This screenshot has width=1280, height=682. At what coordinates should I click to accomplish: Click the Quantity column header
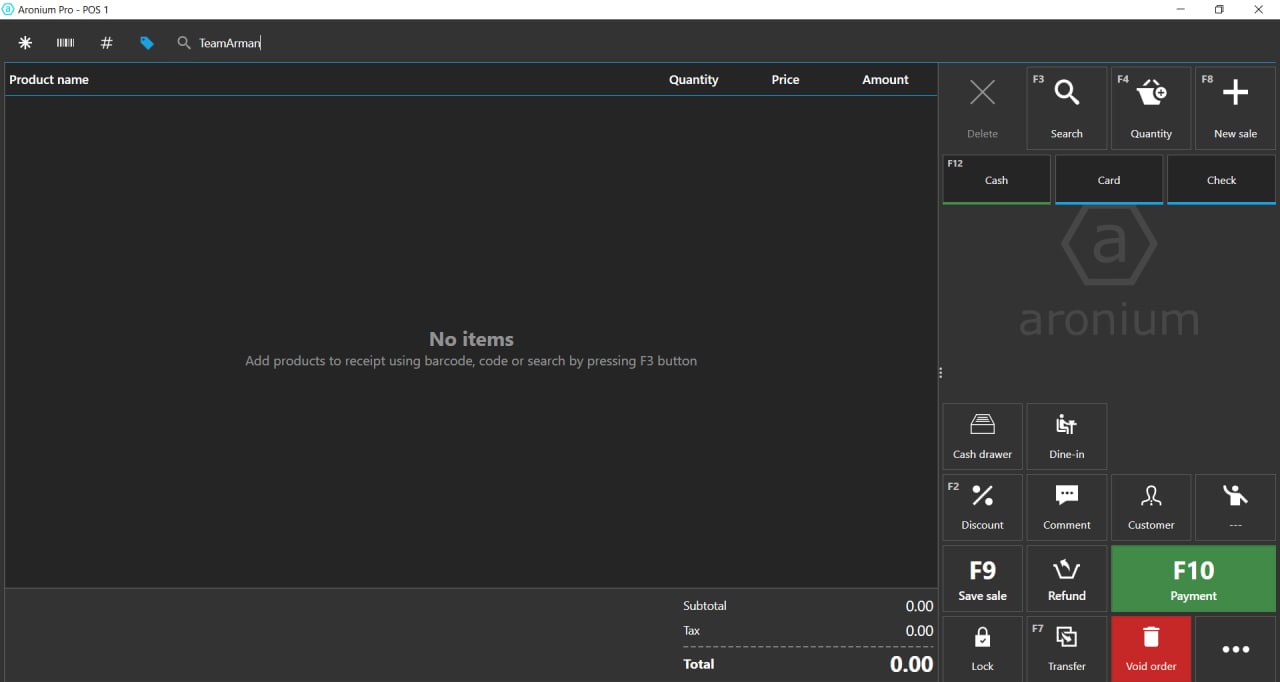coord(694,80)
